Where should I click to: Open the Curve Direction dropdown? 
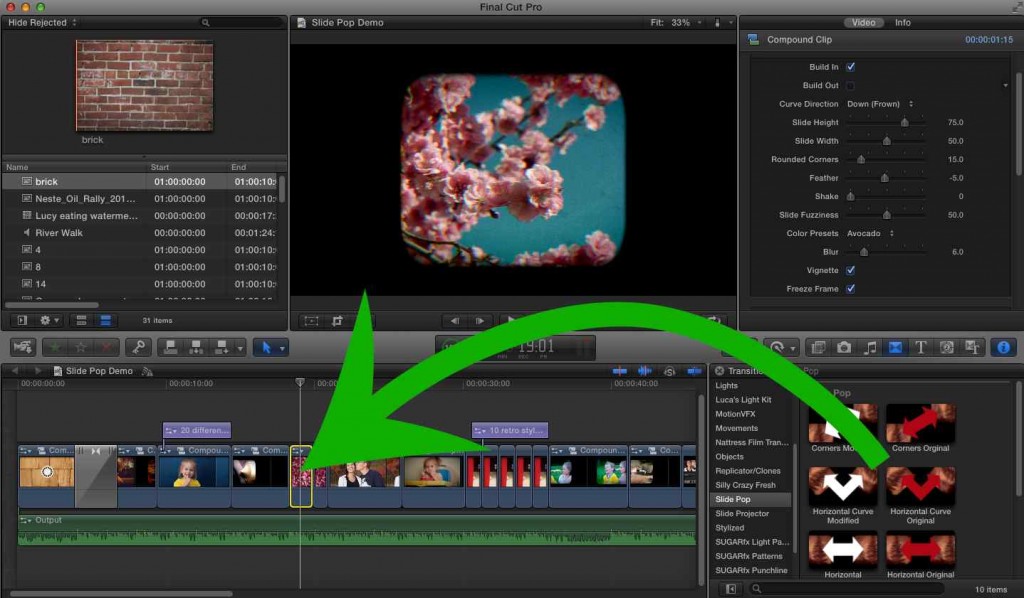(880, 104)
